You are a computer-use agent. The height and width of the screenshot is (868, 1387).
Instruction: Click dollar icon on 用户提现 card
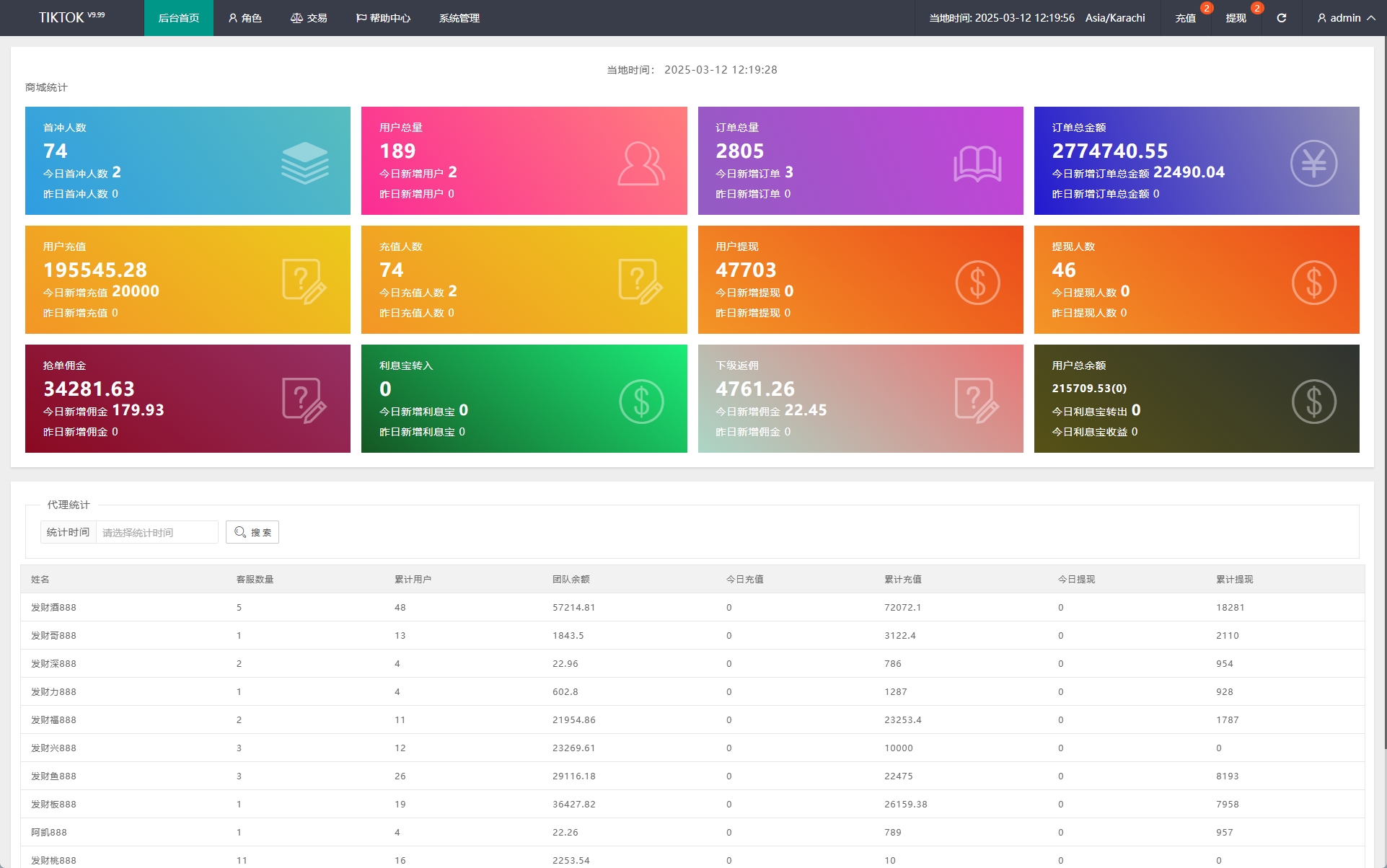pos(977,283)
